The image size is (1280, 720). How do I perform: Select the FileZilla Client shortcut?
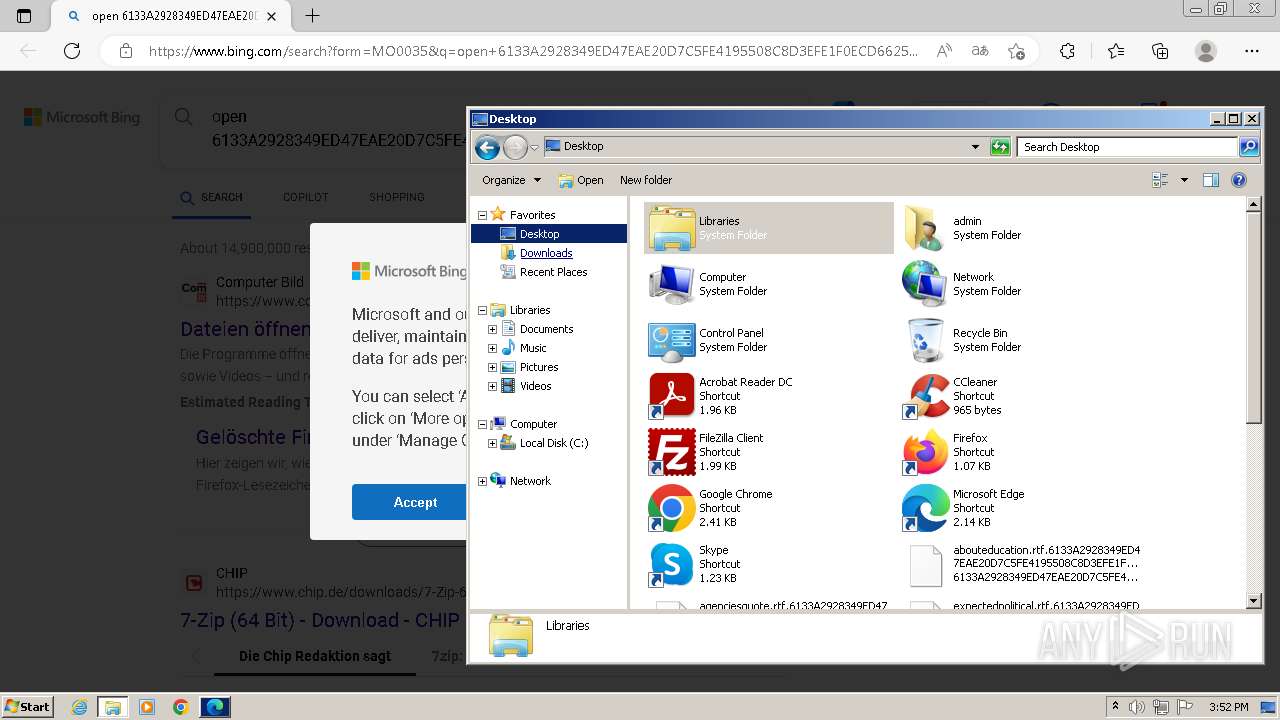coord(671,452)
